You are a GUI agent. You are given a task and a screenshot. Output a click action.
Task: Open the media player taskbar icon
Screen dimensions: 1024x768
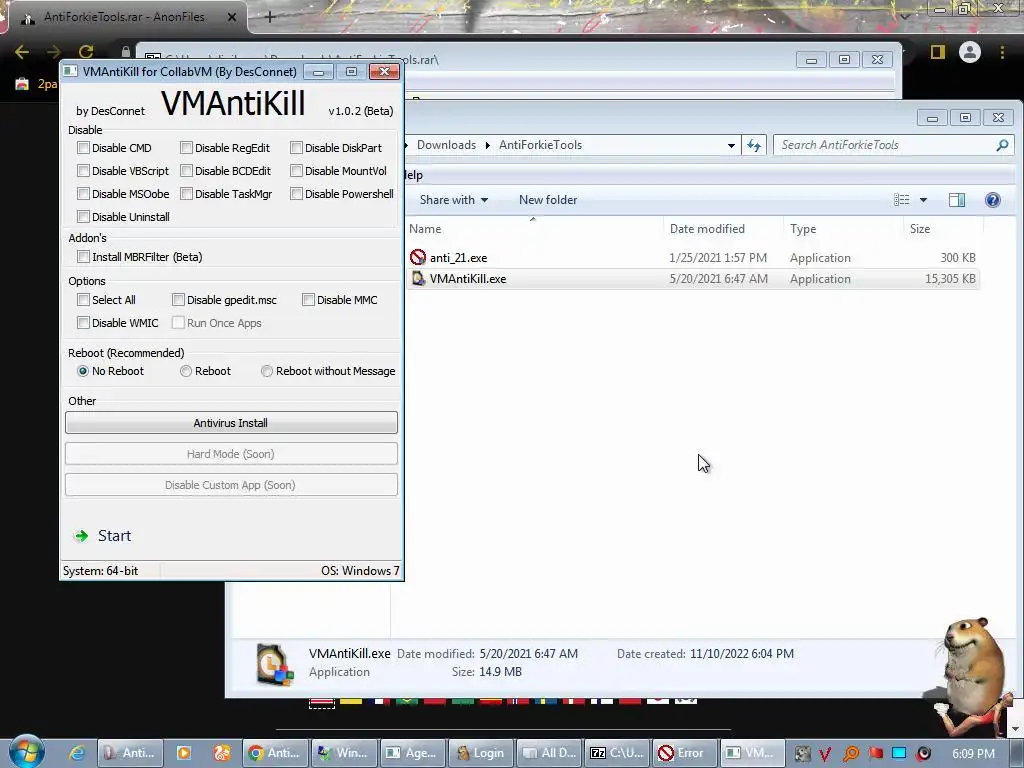pos(184,753)
